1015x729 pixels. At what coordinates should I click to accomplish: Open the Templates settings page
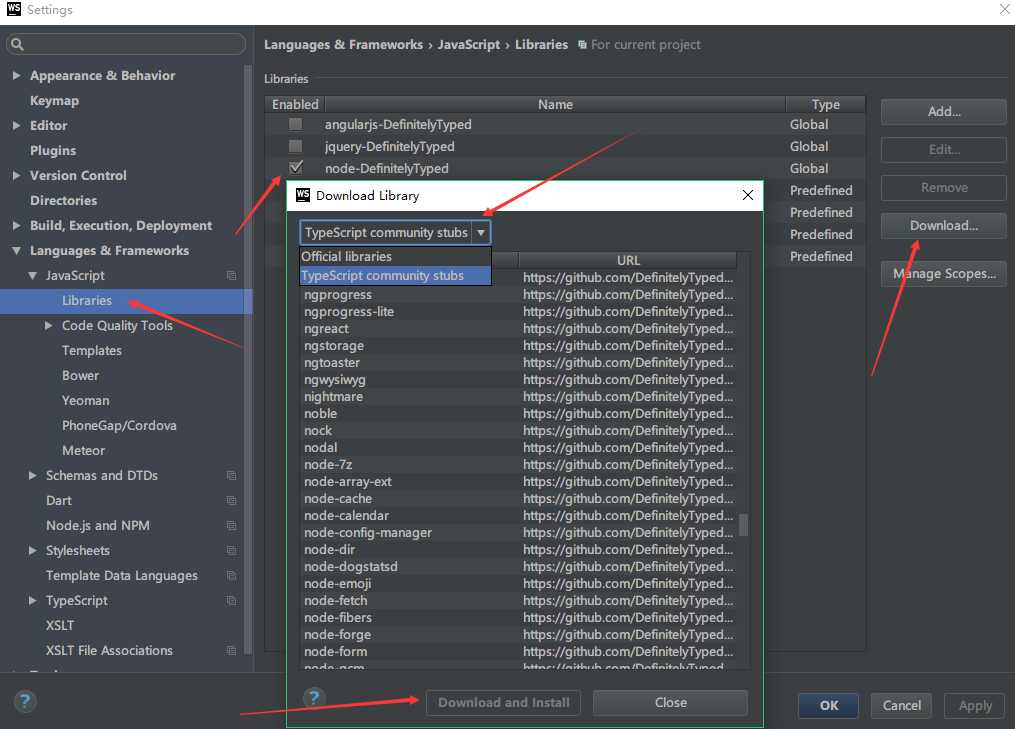tap(92, 351)
